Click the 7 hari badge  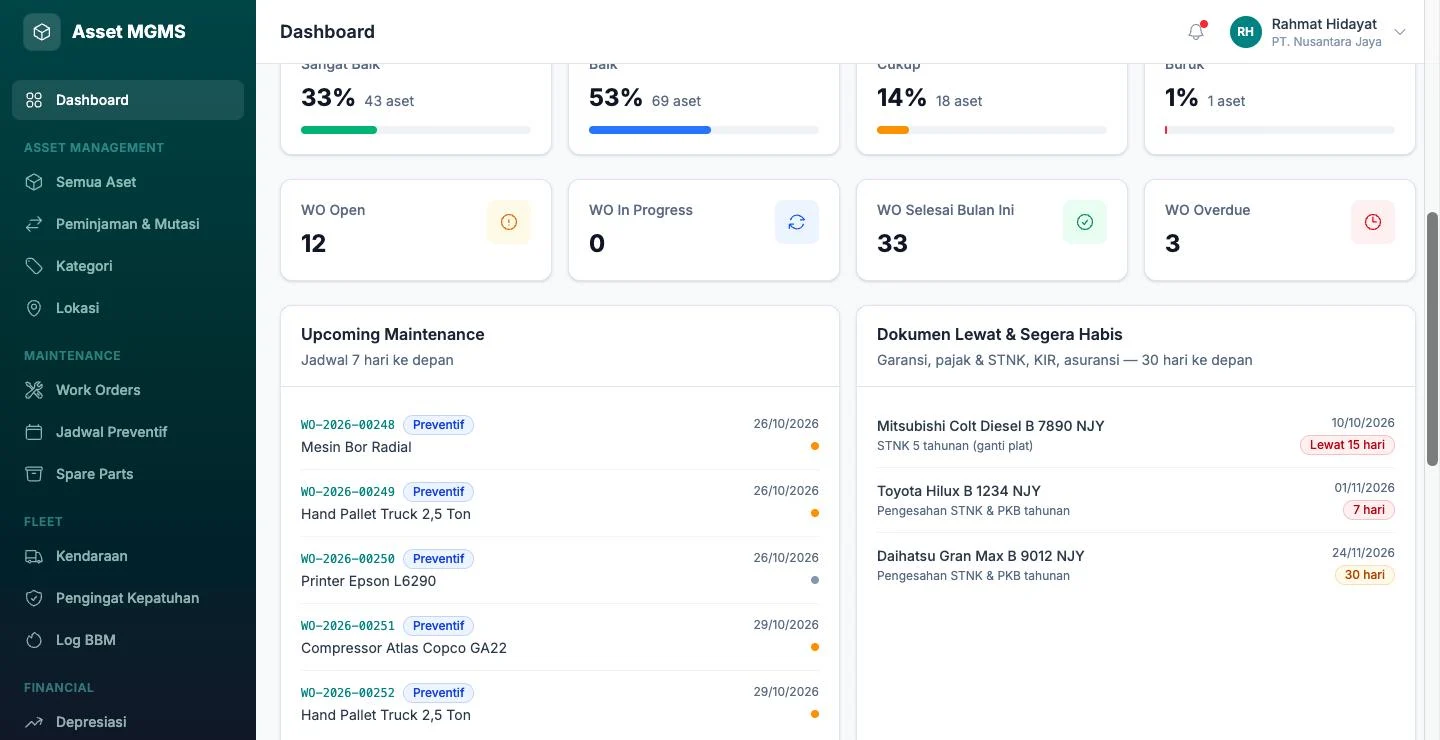pos(1369,510)
